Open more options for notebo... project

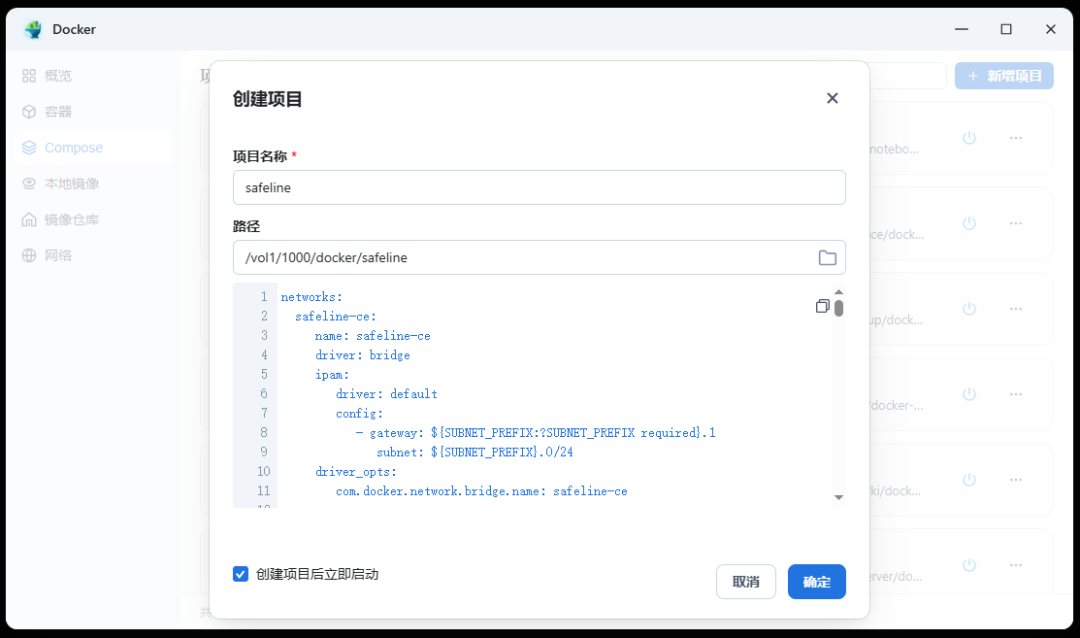point(1016,138)
